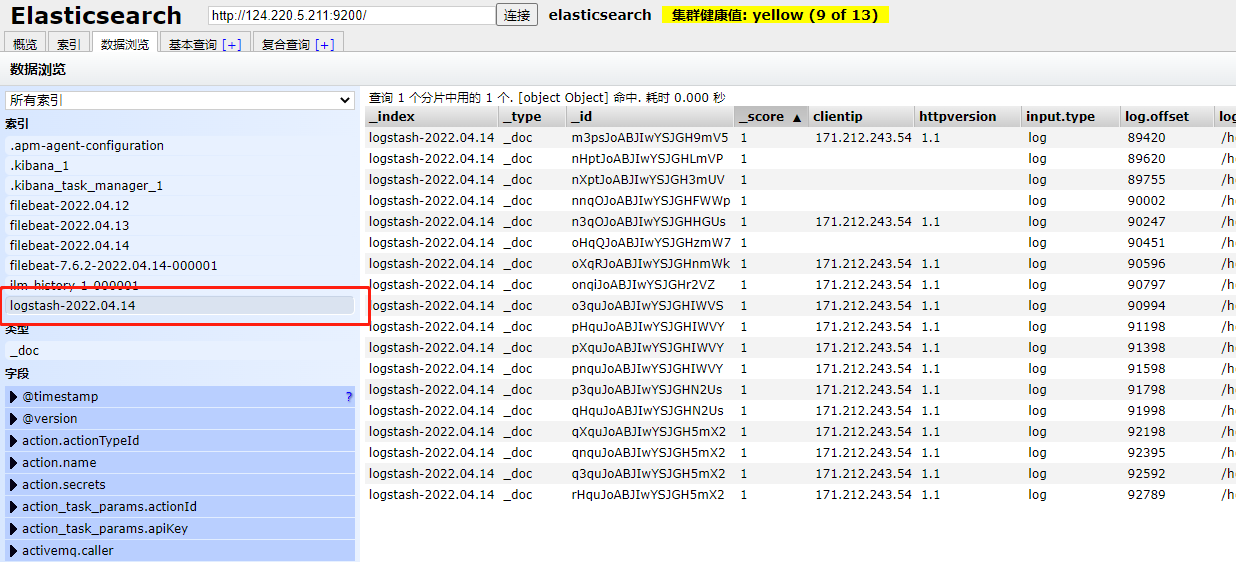Click the @timestamp help question mark
Screen dimensions: 1236x562
click(349, 397)
